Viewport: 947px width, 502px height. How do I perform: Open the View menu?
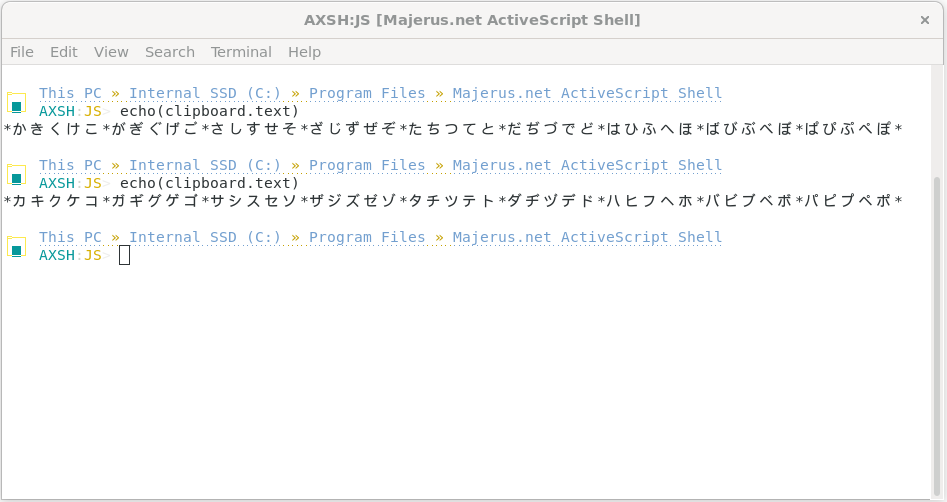click(111, 52)
